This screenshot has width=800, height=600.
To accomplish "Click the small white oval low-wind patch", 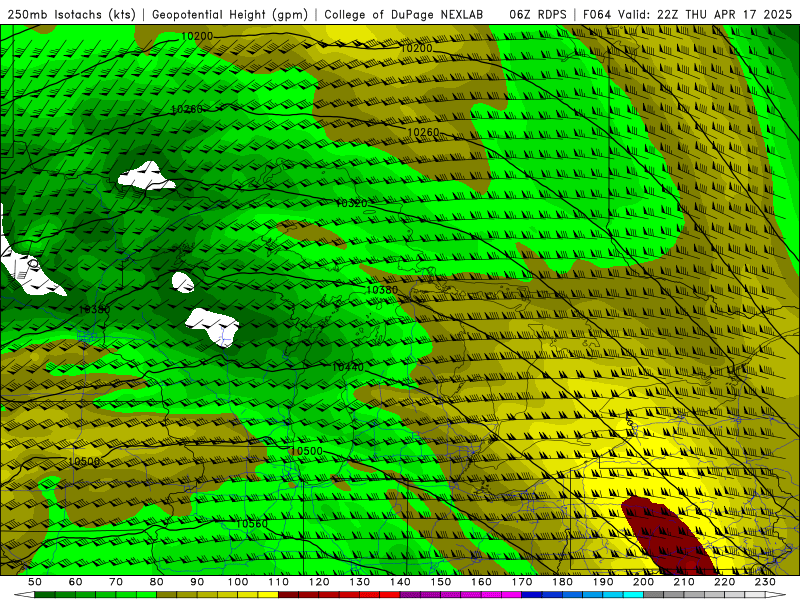I will click(183, 282).
